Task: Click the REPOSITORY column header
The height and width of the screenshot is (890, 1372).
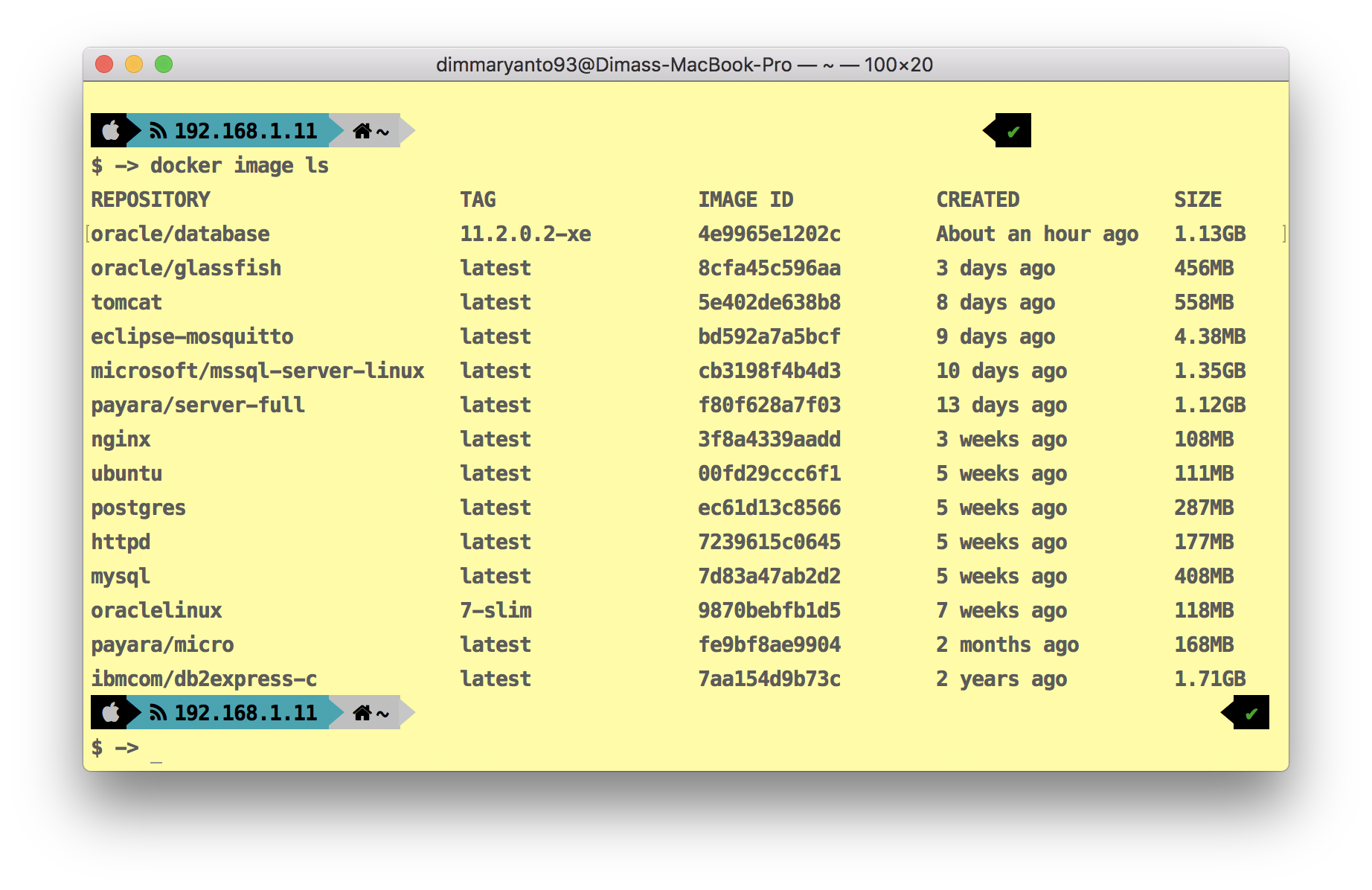Action: [x=150, y=199]
